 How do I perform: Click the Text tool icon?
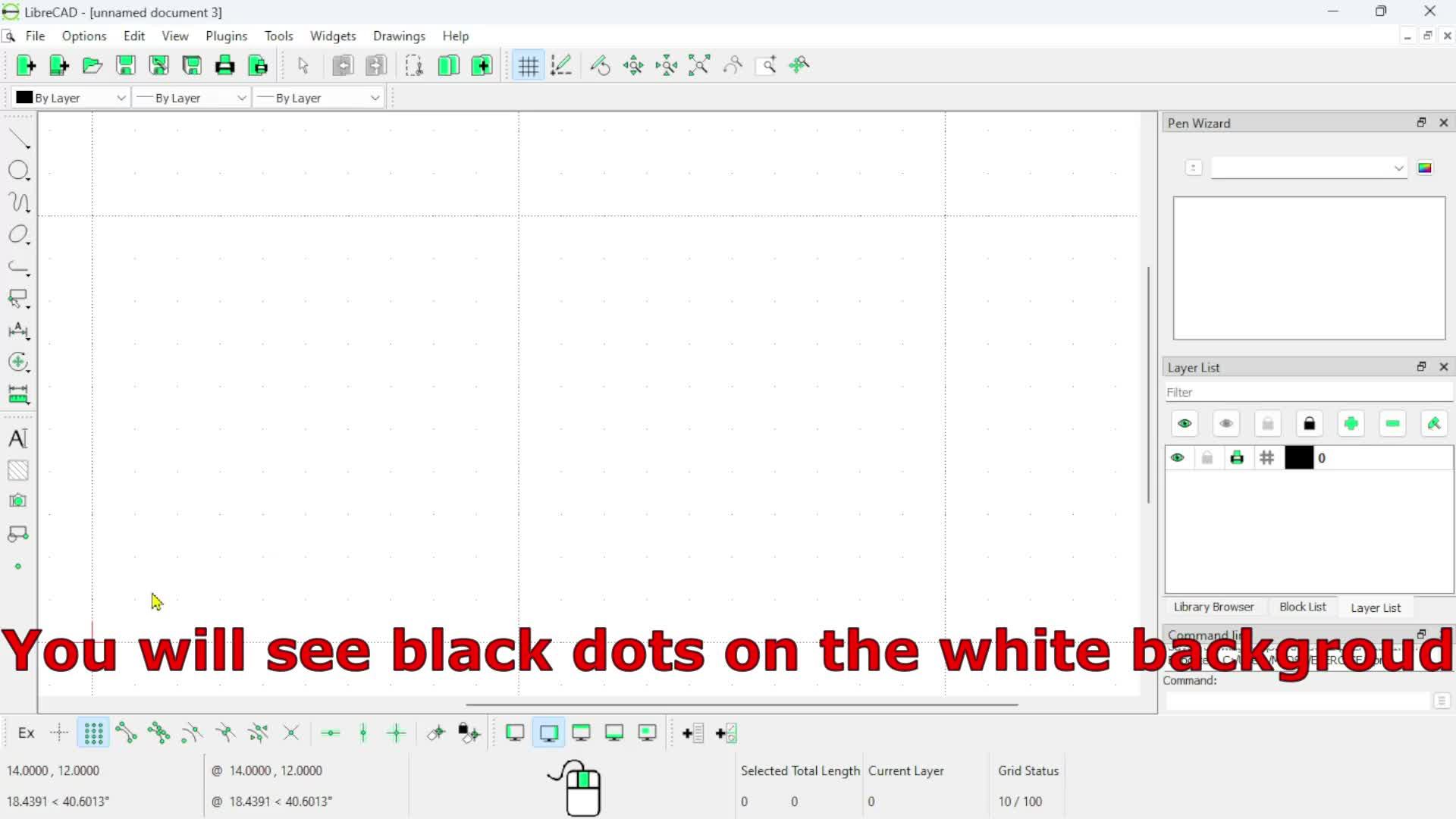[x=18, y=438]
